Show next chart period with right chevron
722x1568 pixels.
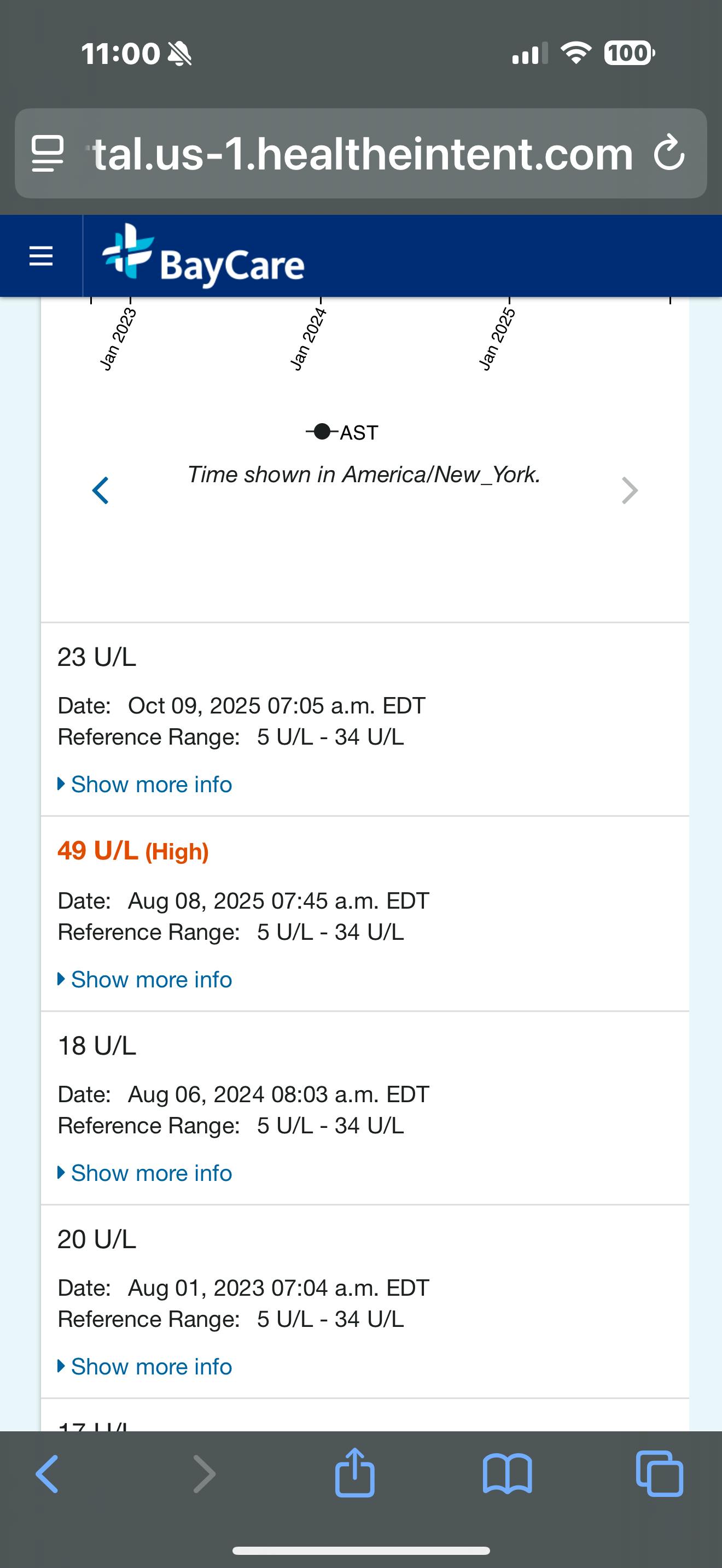[x=630, y=490]
